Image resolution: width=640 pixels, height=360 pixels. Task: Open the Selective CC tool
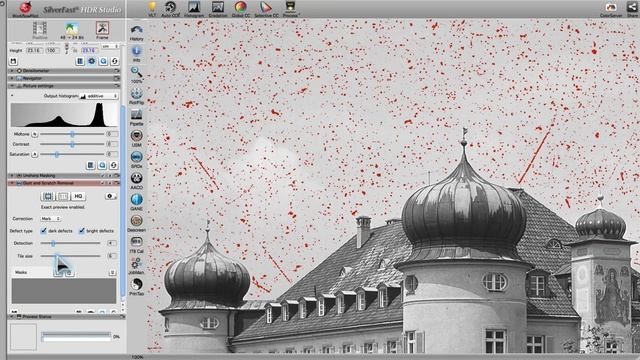[266, 8]
